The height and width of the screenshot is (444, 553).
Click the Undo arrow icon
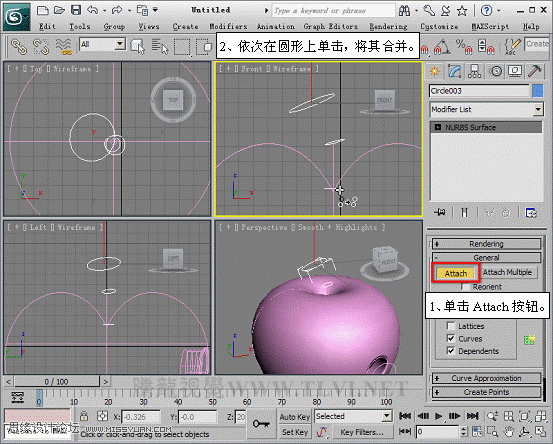[92, 10]
